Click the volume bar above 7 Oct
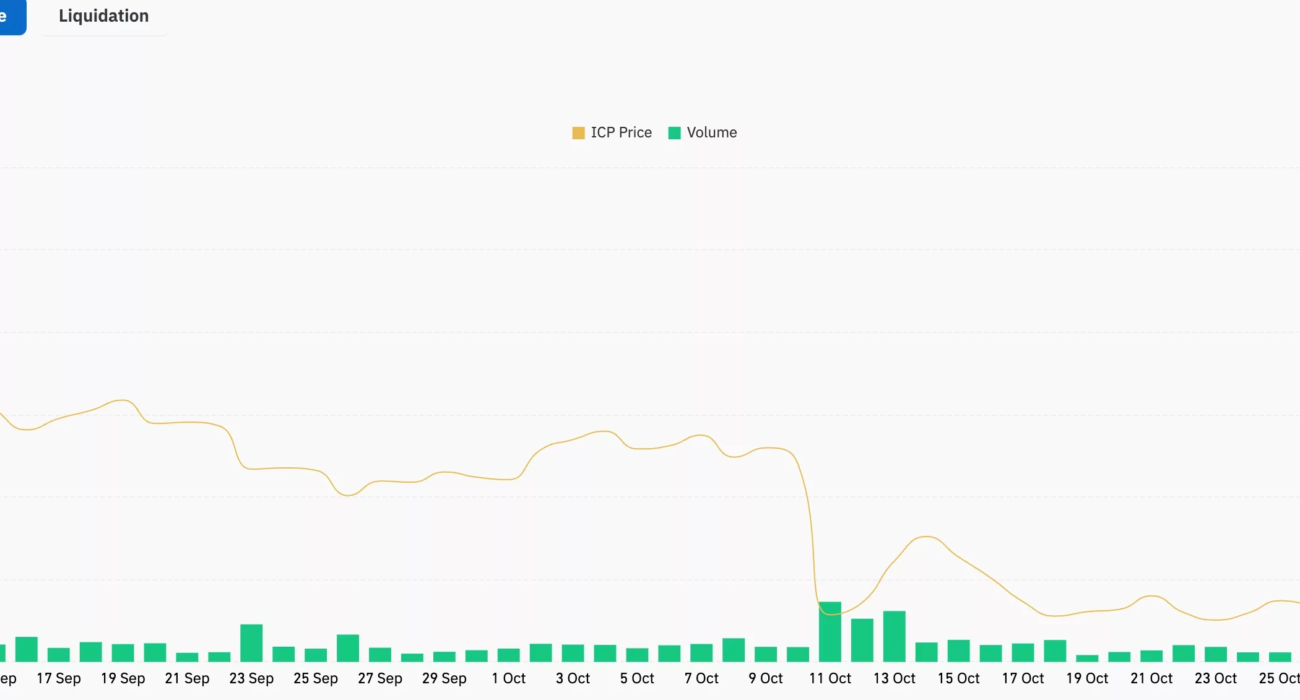 (x=701, y=653)
